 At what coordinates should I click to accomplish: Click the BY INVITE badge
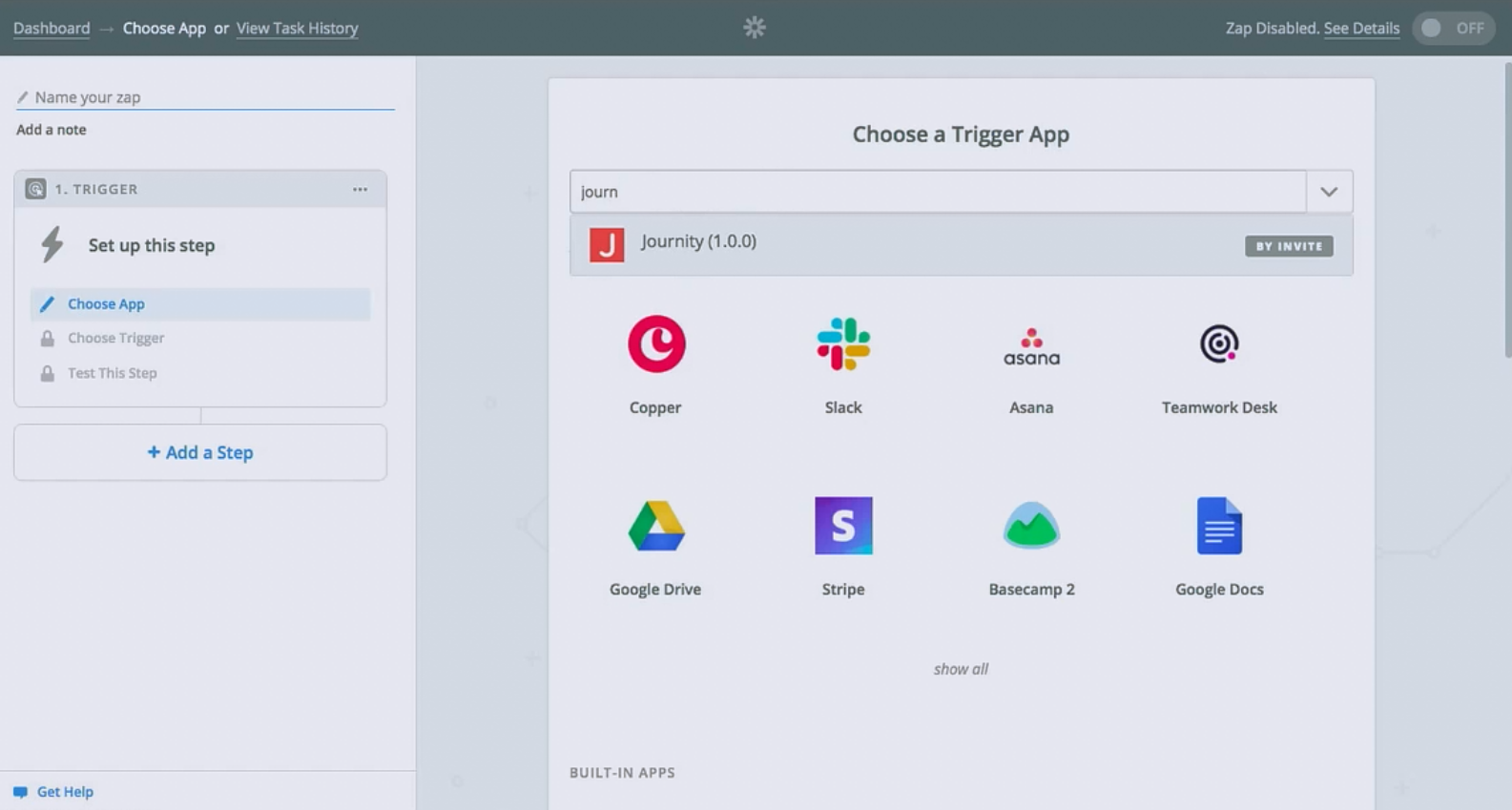[1289, 246]
